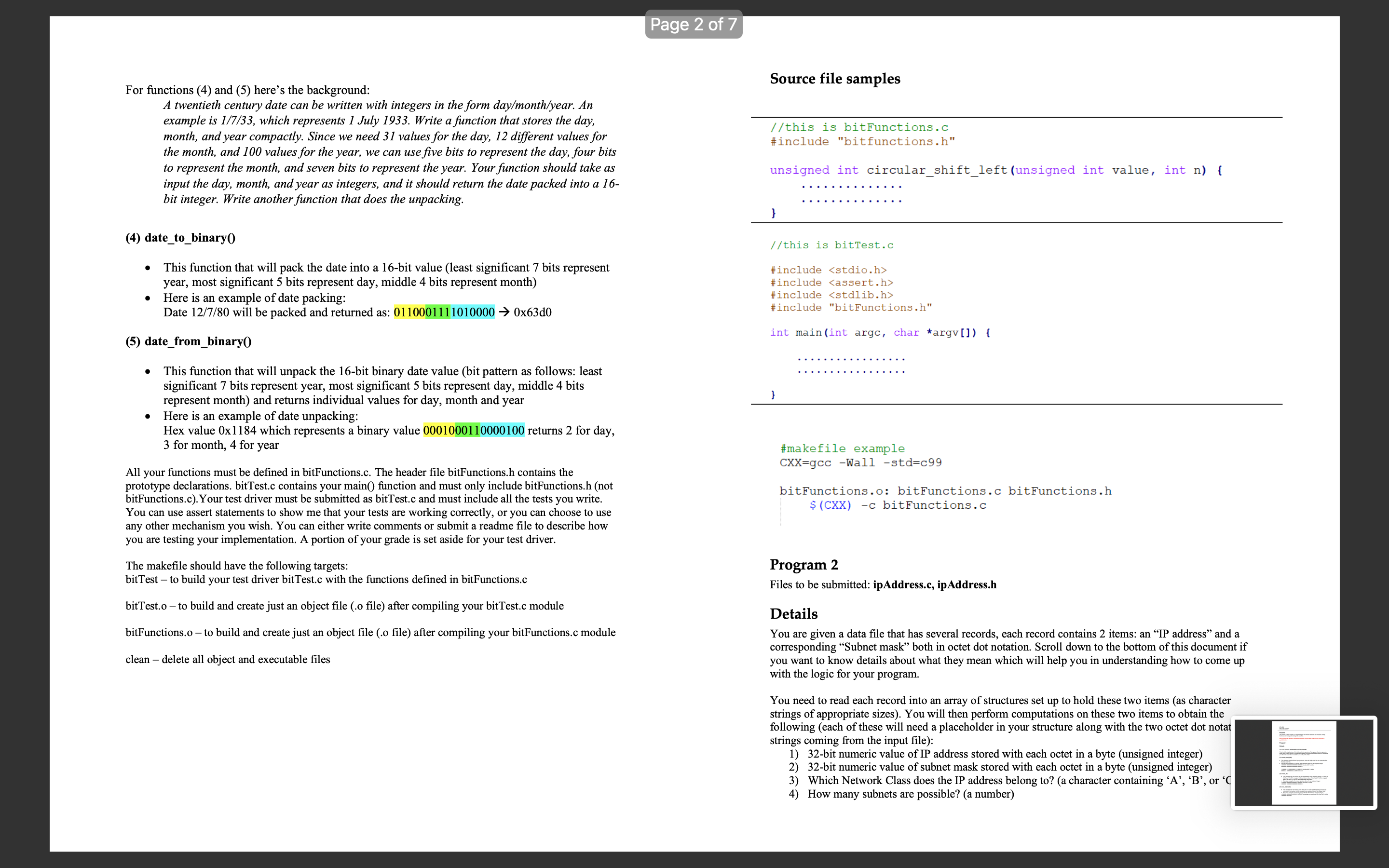Click the green-highlighted bits in 0x1184 example
This screenshot has width=1389, height=868.
467,431
